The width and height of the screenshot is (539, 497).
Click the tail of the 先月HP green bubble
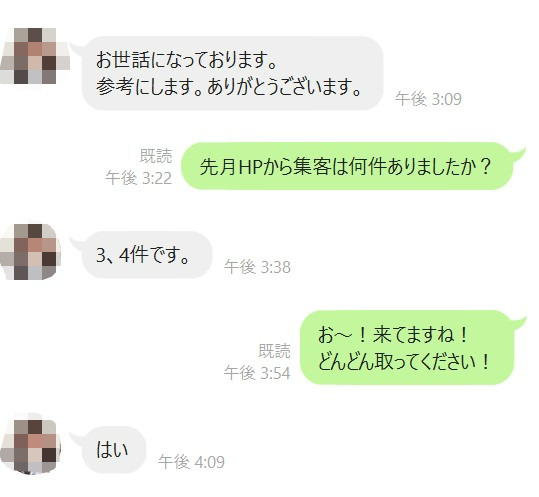click(518, 153)
